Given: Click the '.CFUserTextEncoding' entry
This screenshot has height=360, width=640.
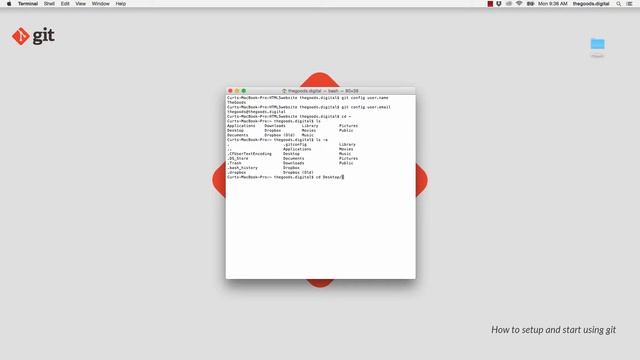Looking at the screenshot, I should coord(249,154).
